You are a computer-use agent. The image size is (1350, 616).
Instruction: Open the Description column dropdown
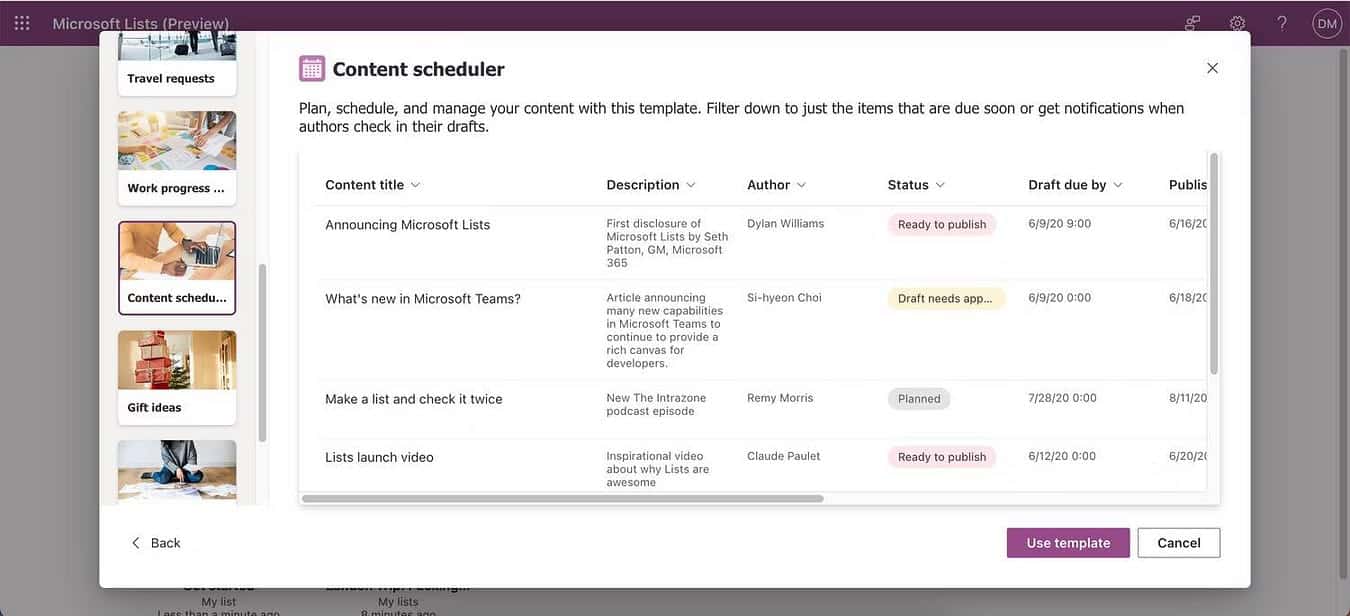click(689, 182)
